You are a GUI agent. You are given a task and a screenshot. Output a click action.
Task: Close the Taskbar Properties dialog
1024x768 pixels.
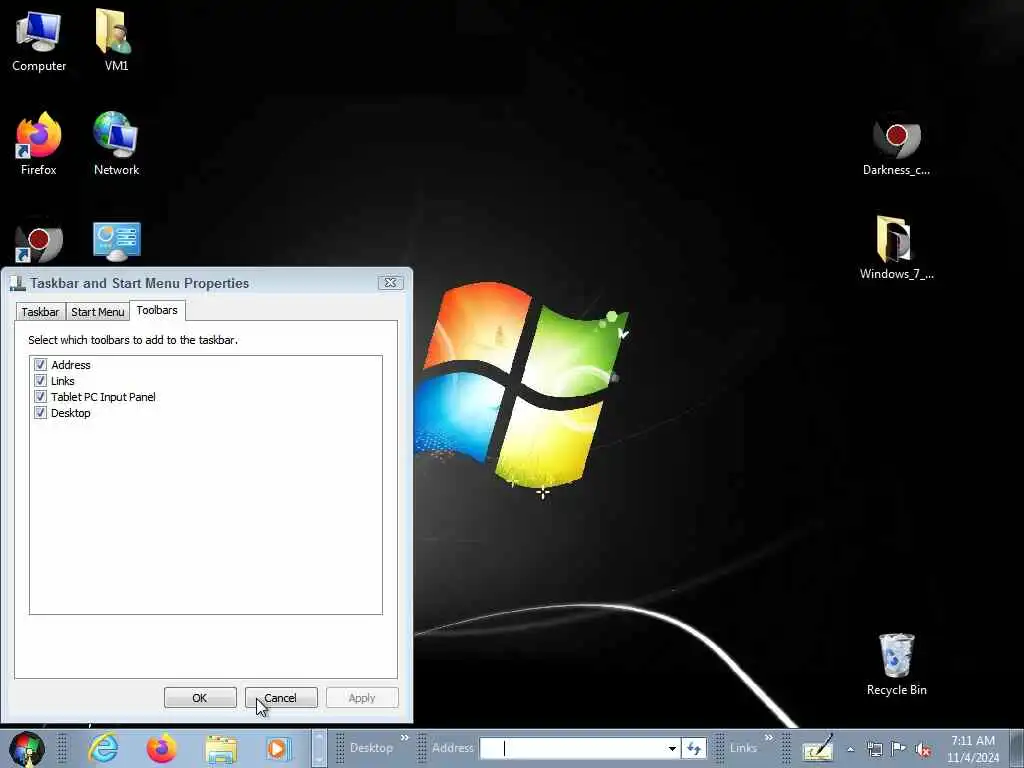[390, 282]
